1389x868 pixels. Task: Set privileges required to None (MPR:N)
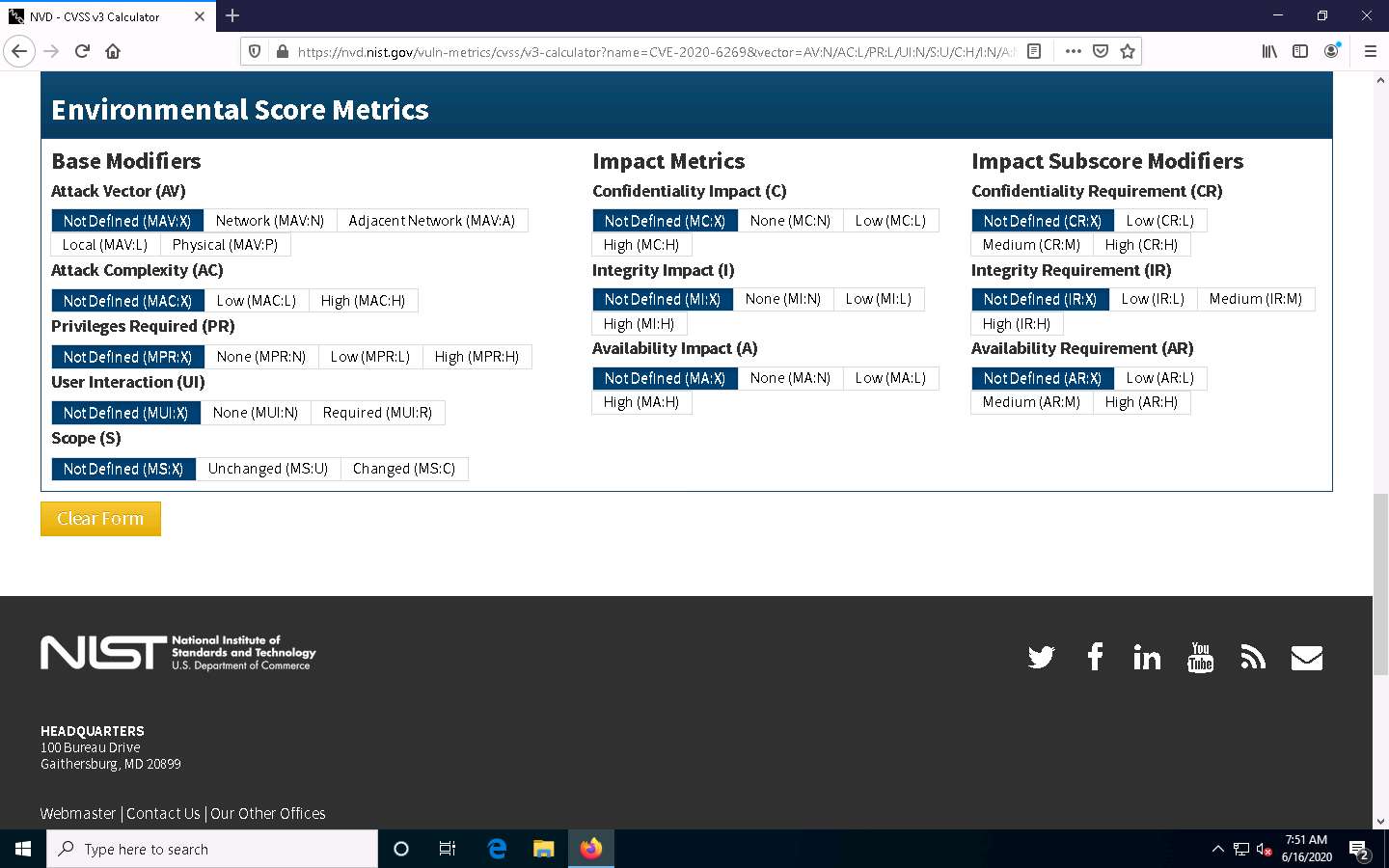[261, 357]
